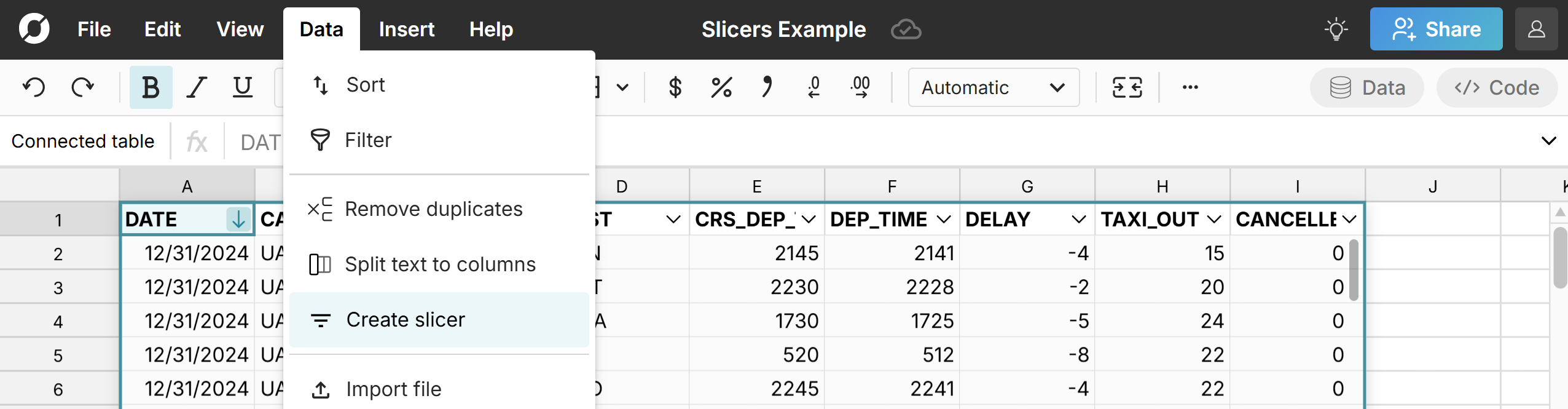Expand the DELAY column filter dropdown
Image resolution: width=1568 pixels, height=409 pixels.
pyautogui.click(x=1078, y=220)
